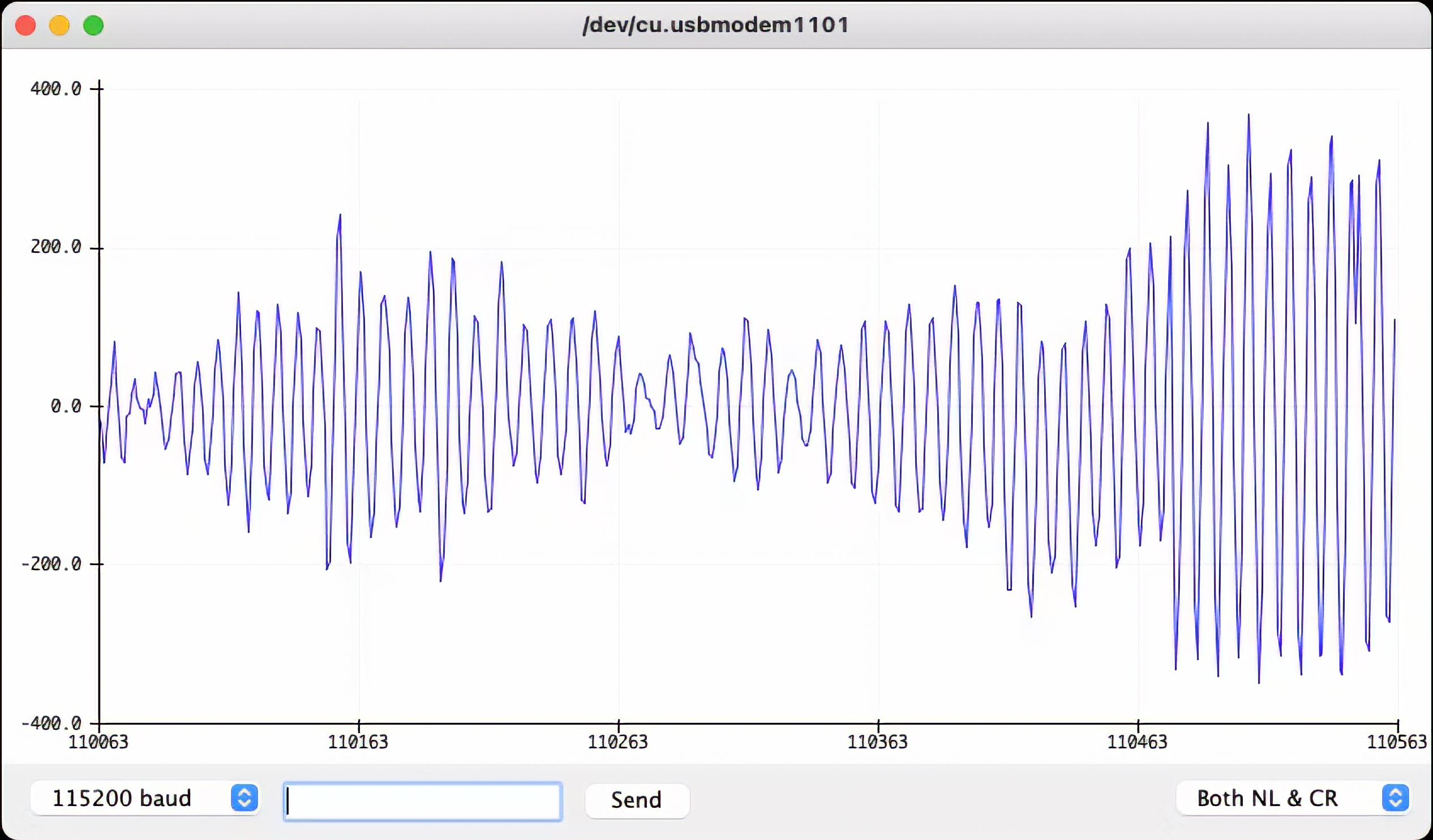The height and width of the screenshot is (840, 1433).
Task: Click the /dev/cu.usbmodem1101 window title
Action: click(716, 25)
